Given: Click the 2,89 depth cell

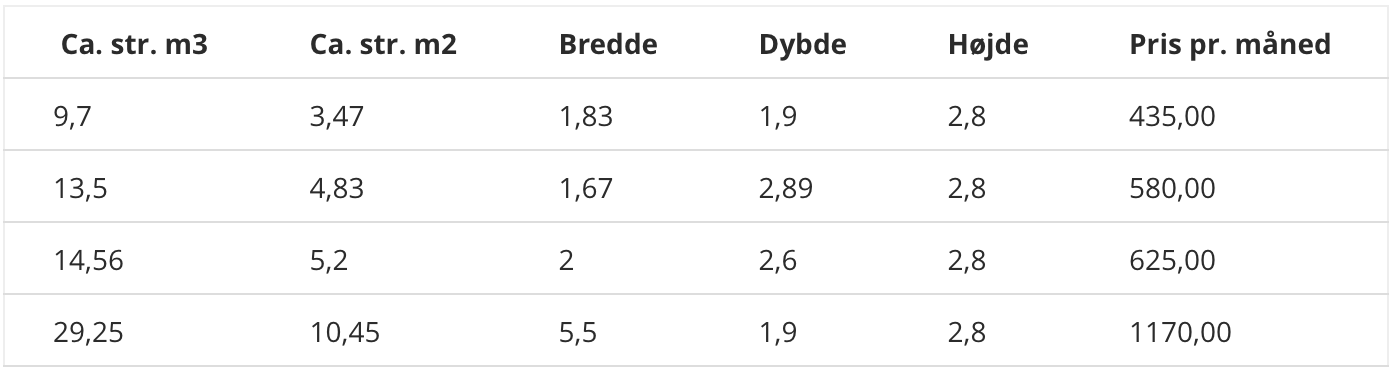Looking at the screenshot, I should point(787,189).
